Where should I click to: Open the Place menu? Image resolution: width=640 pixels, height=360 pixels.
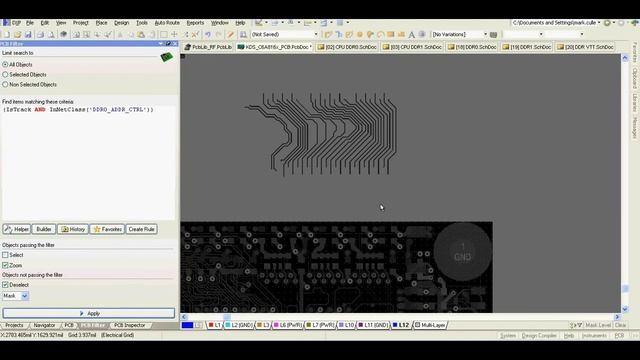point(101,23)
